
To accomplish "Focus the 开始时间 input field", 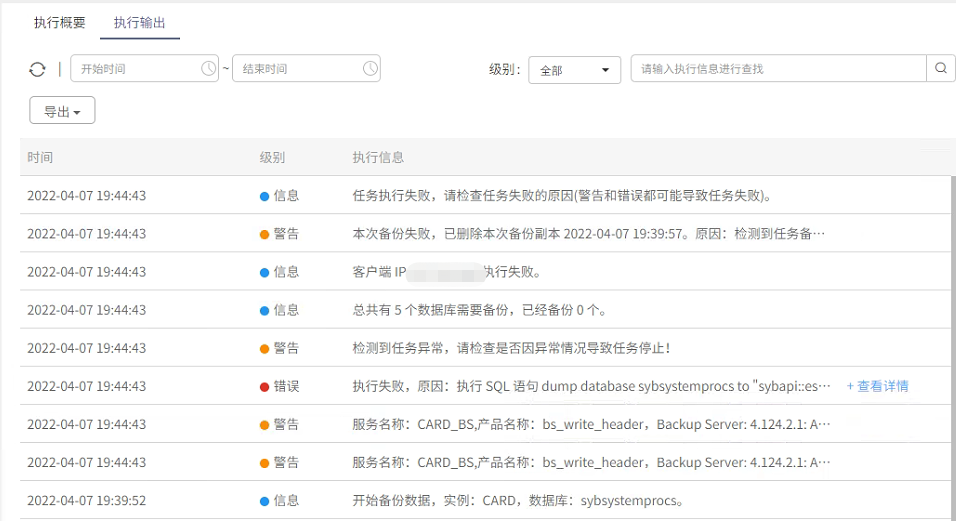I will point(144,68).
